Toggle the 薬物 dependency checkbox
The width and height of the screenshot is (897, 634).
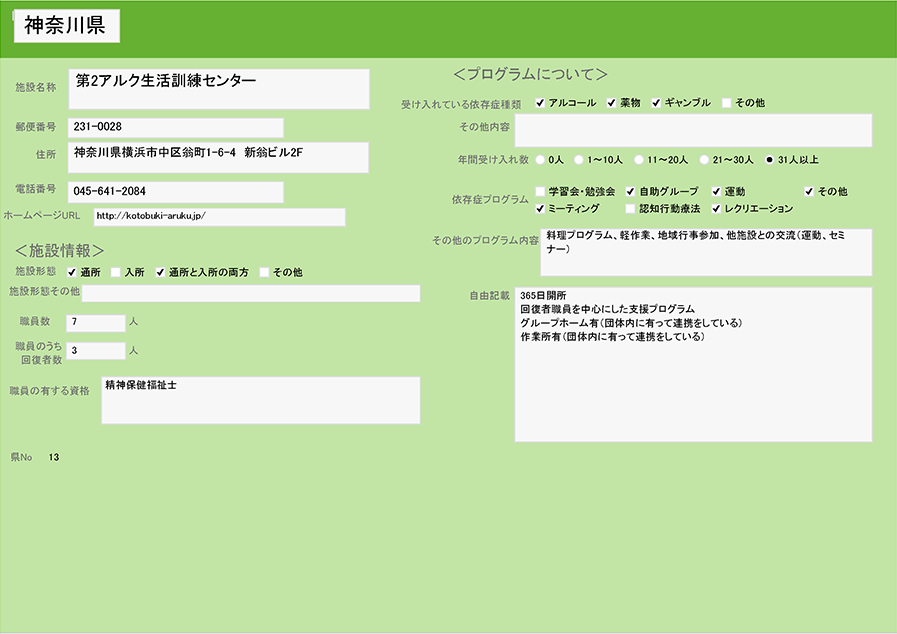[x=611, y=103]
